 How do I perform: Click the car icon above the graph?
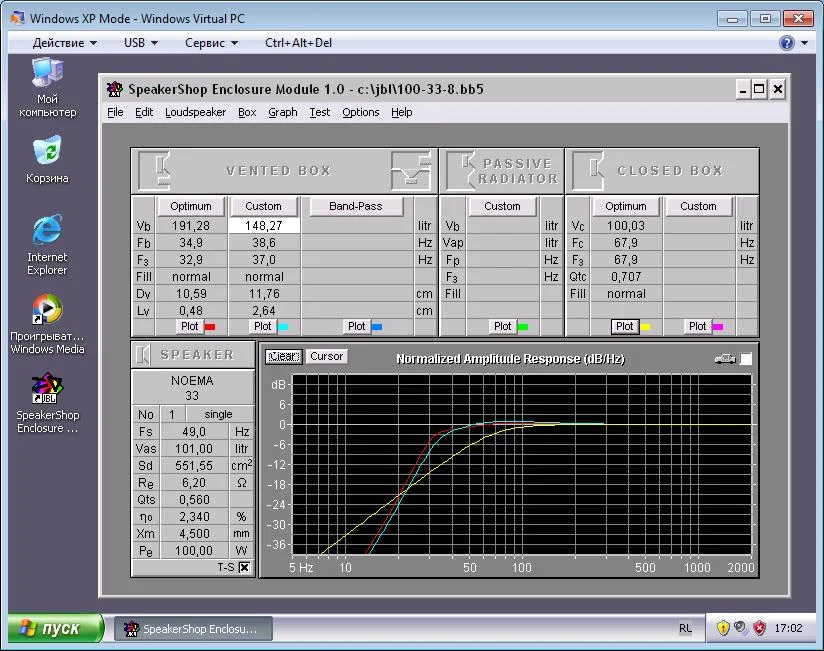point(724,358)
